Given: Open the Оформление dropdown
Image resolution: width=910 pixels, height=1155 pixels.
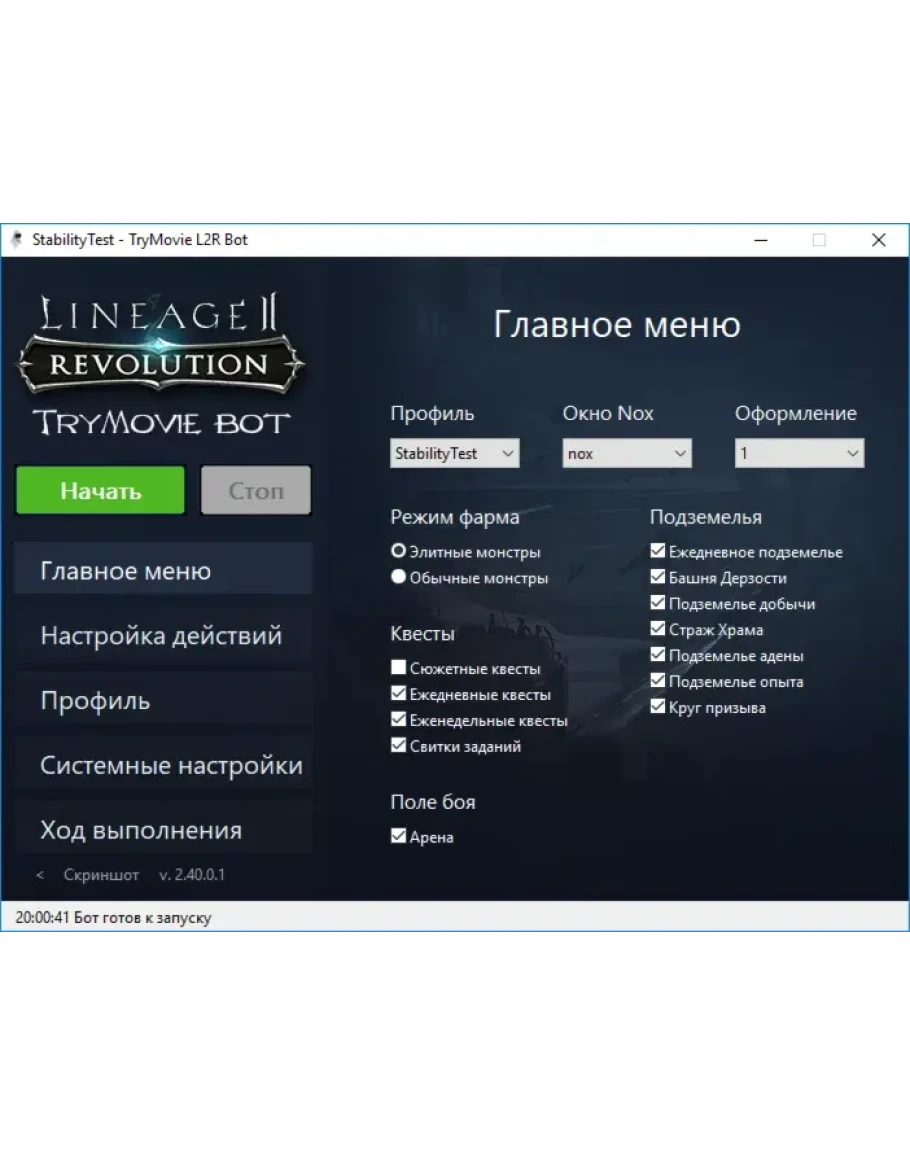Looking at the screenshot, I should coord(799,454).
